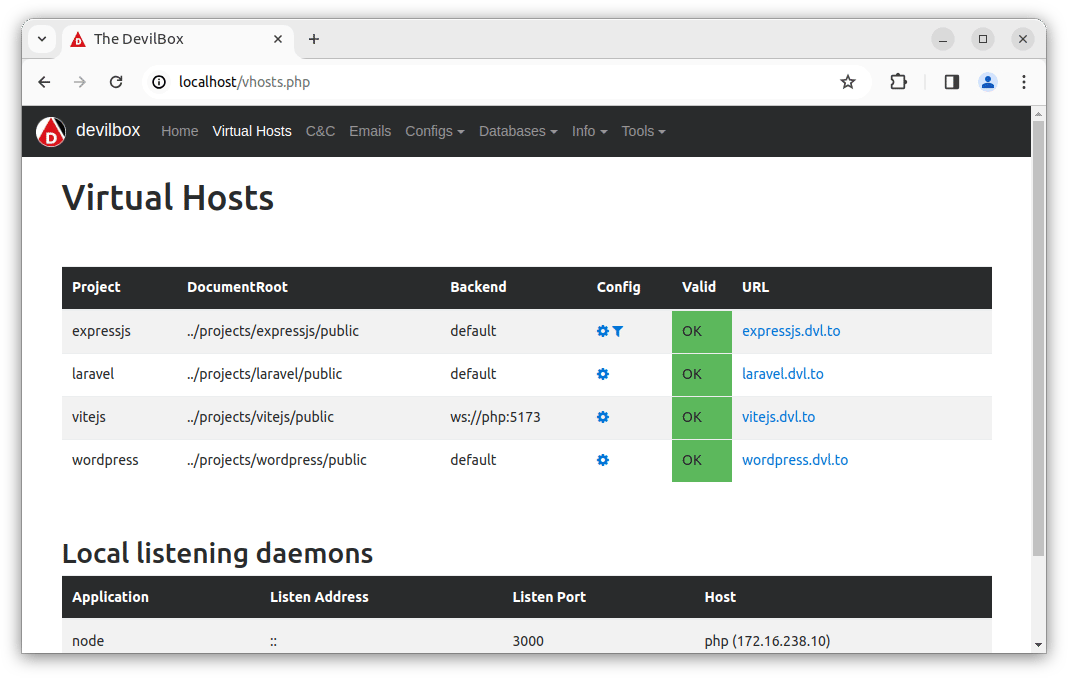Open config gear icon for vitejs project
1068x678 pixels.
pos(602,417)
